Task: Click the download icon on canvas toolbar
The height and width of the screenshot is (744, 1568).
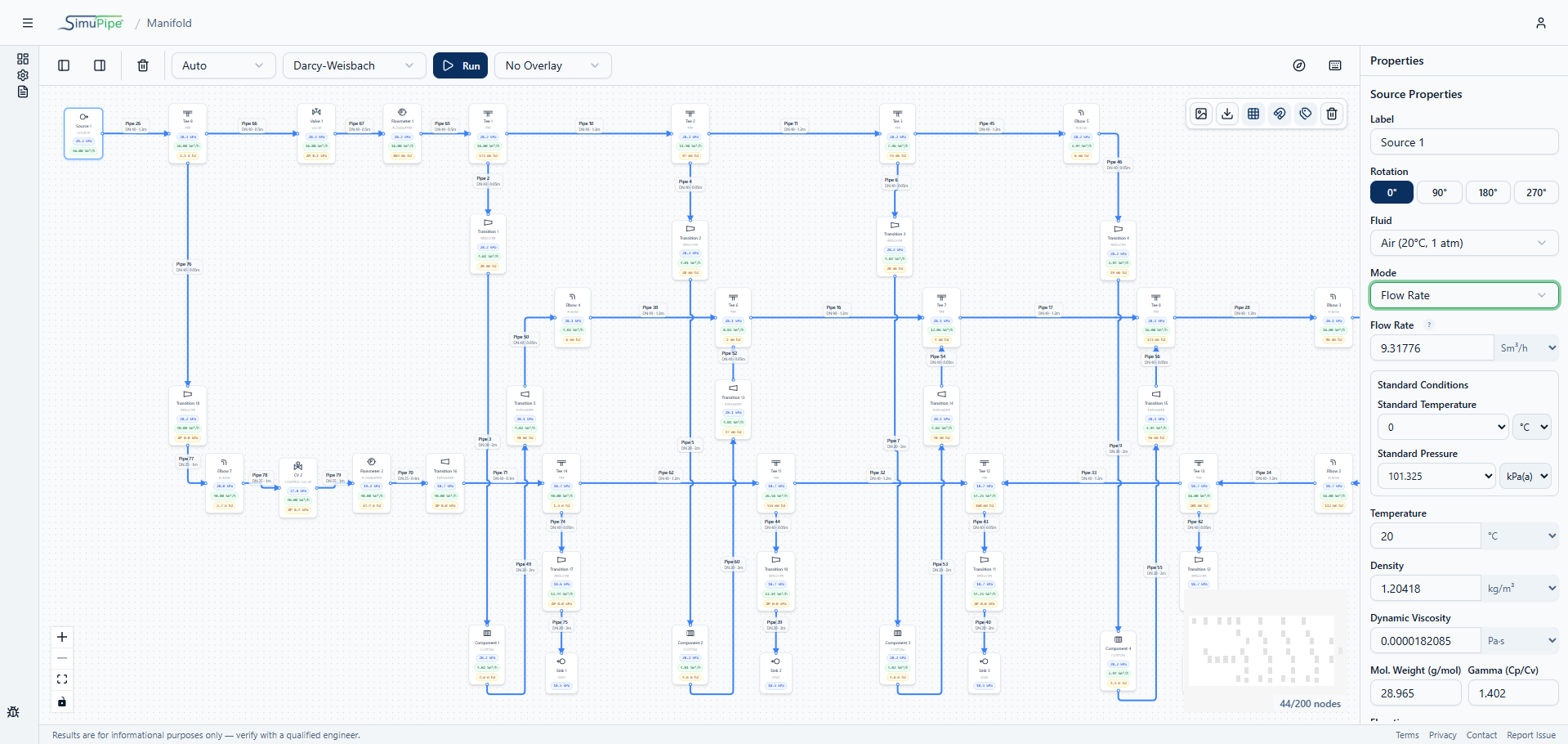Action: point(1227,114)
